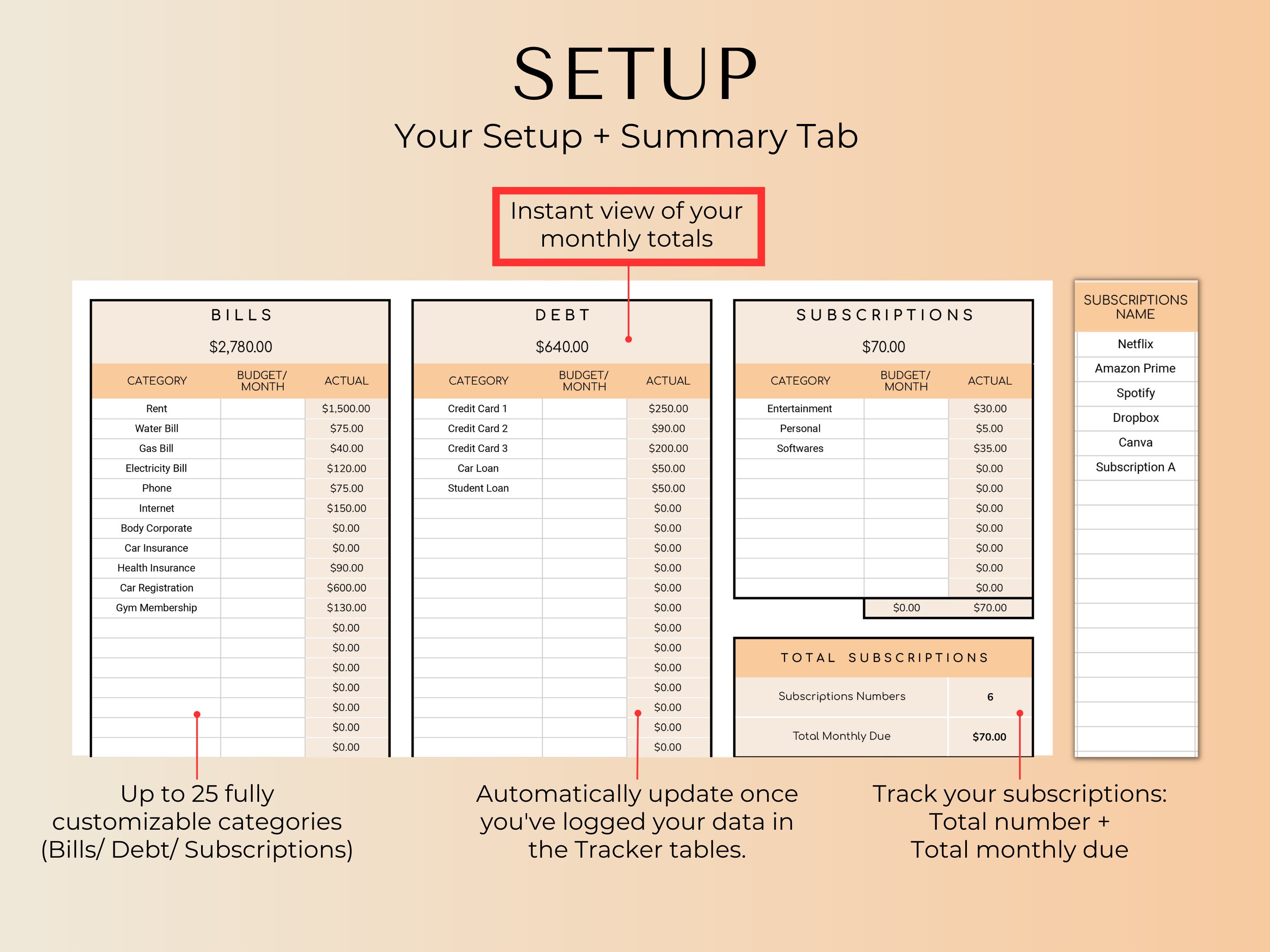Click the Bills BUDGET/MONTH column header

[262, 380]
